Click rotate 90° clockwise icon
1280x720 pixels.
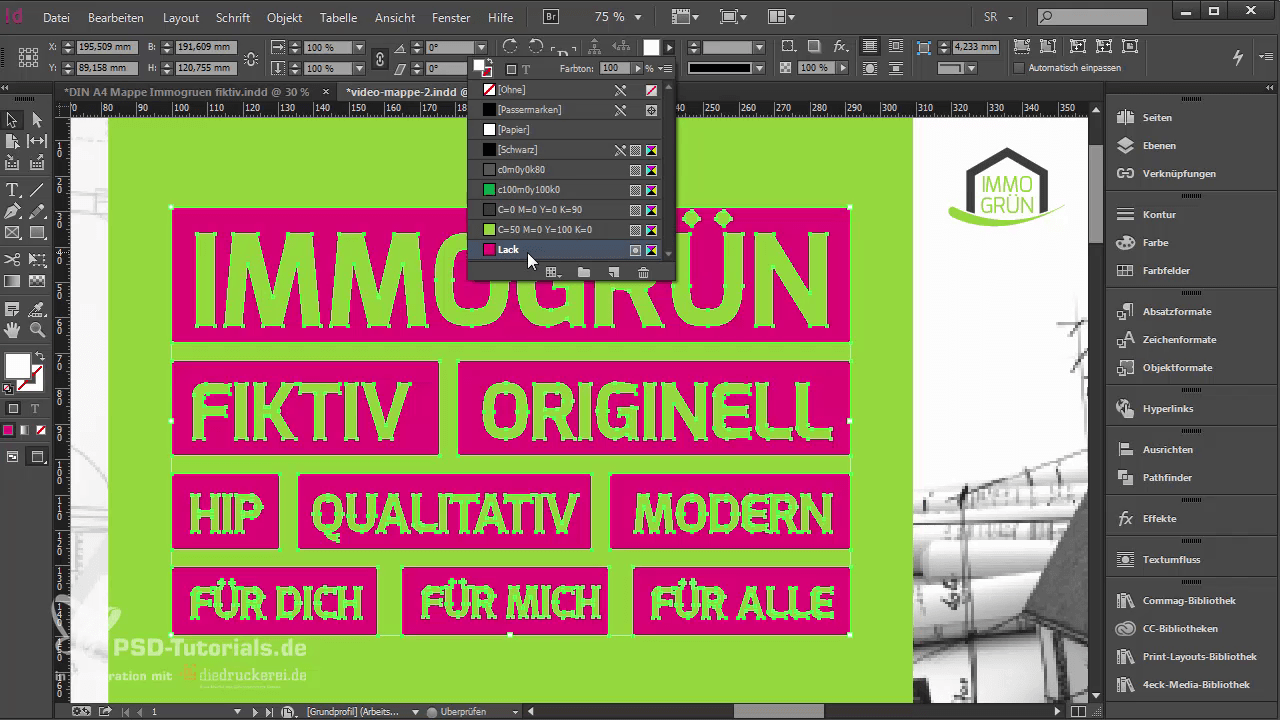pyautogui.click(x=510, y=46)
